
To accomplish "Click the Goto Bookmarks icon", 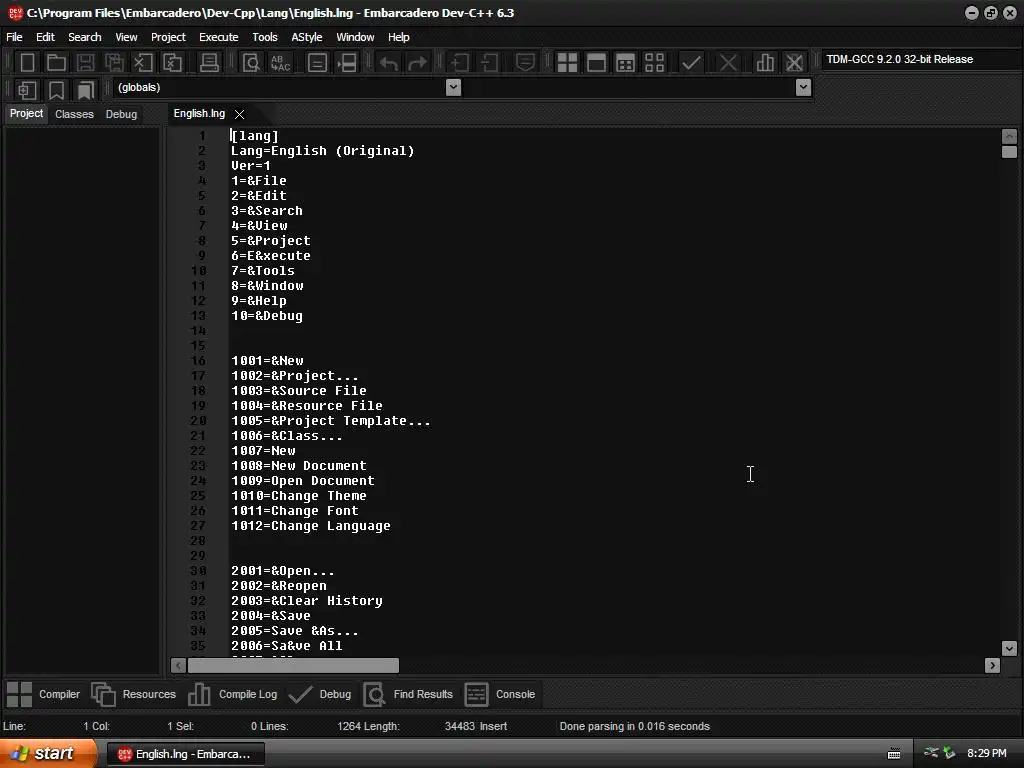I will click(86, 89).
